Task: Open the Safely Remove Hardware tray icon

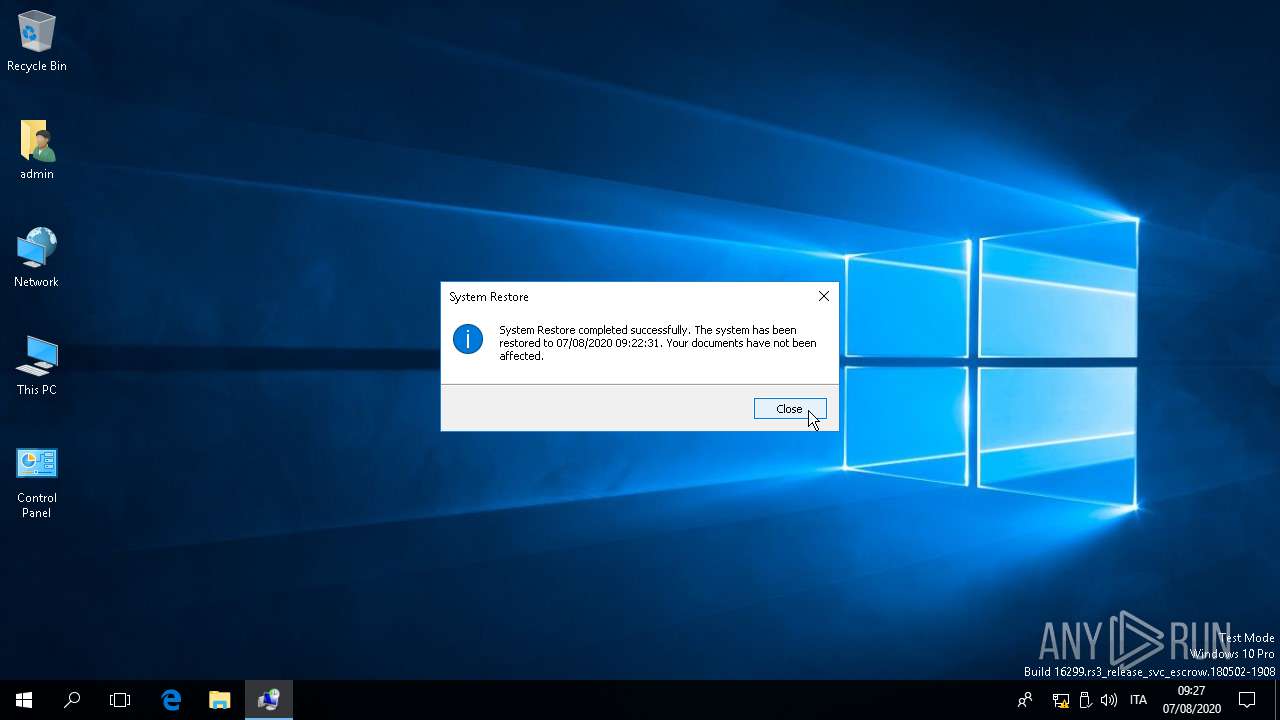Action: [x=1085, y=700]
